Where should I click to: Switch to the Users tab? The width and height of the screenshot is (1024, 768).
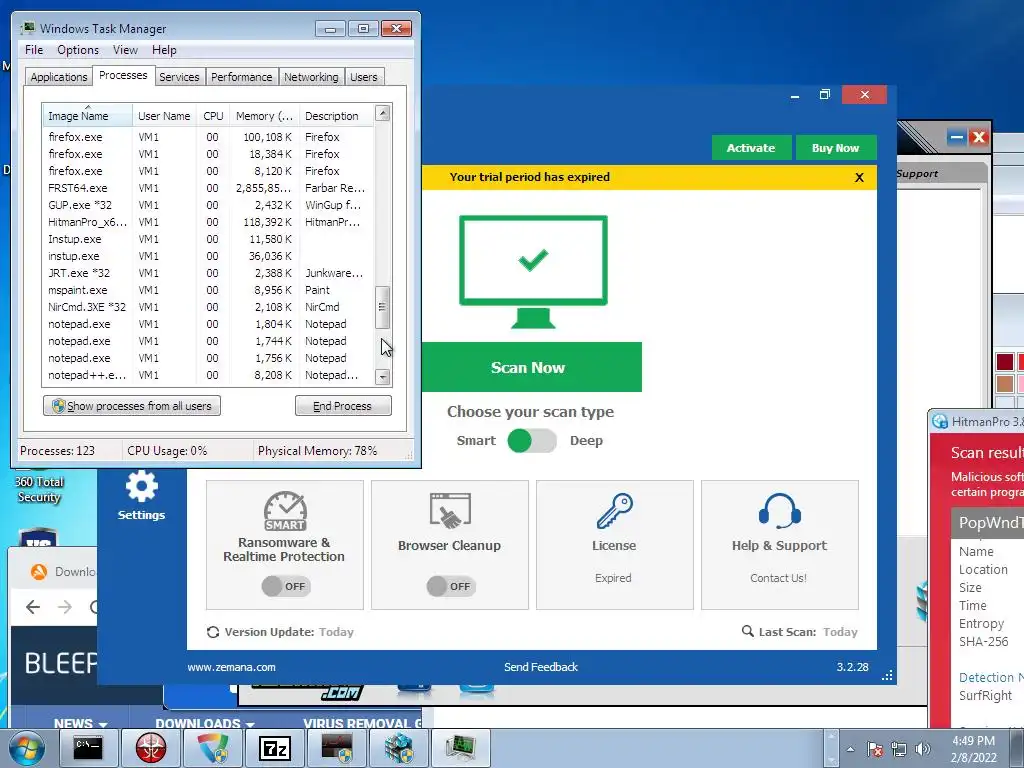click(364, 77)
